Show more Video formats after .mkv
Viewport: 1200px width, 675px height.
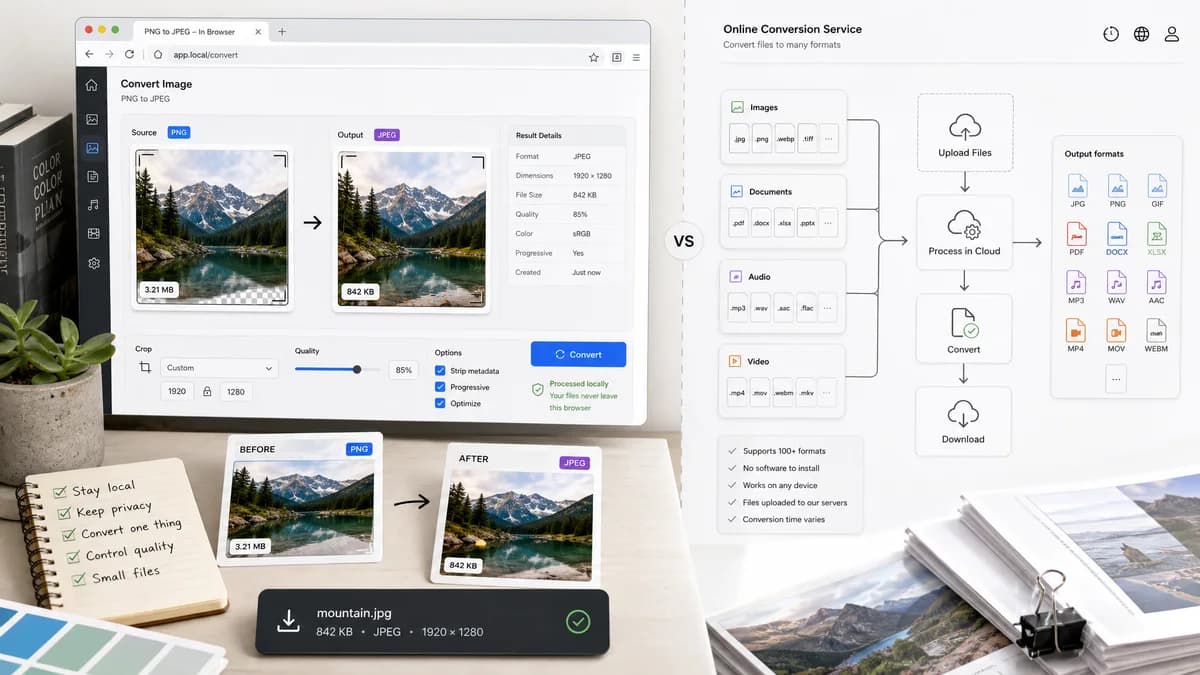[828, 393]
